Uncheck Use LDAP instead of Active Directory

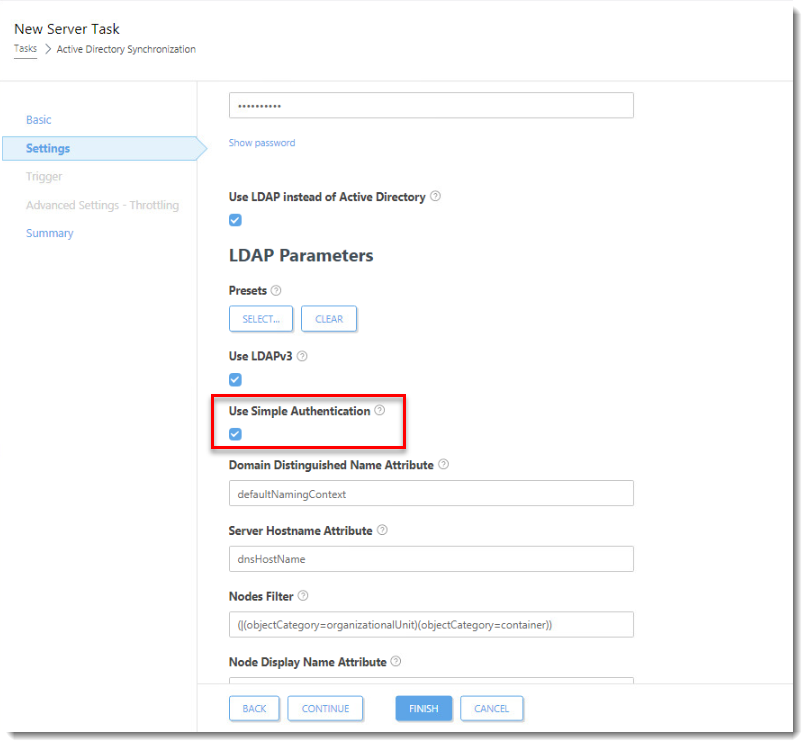[234, 220]
